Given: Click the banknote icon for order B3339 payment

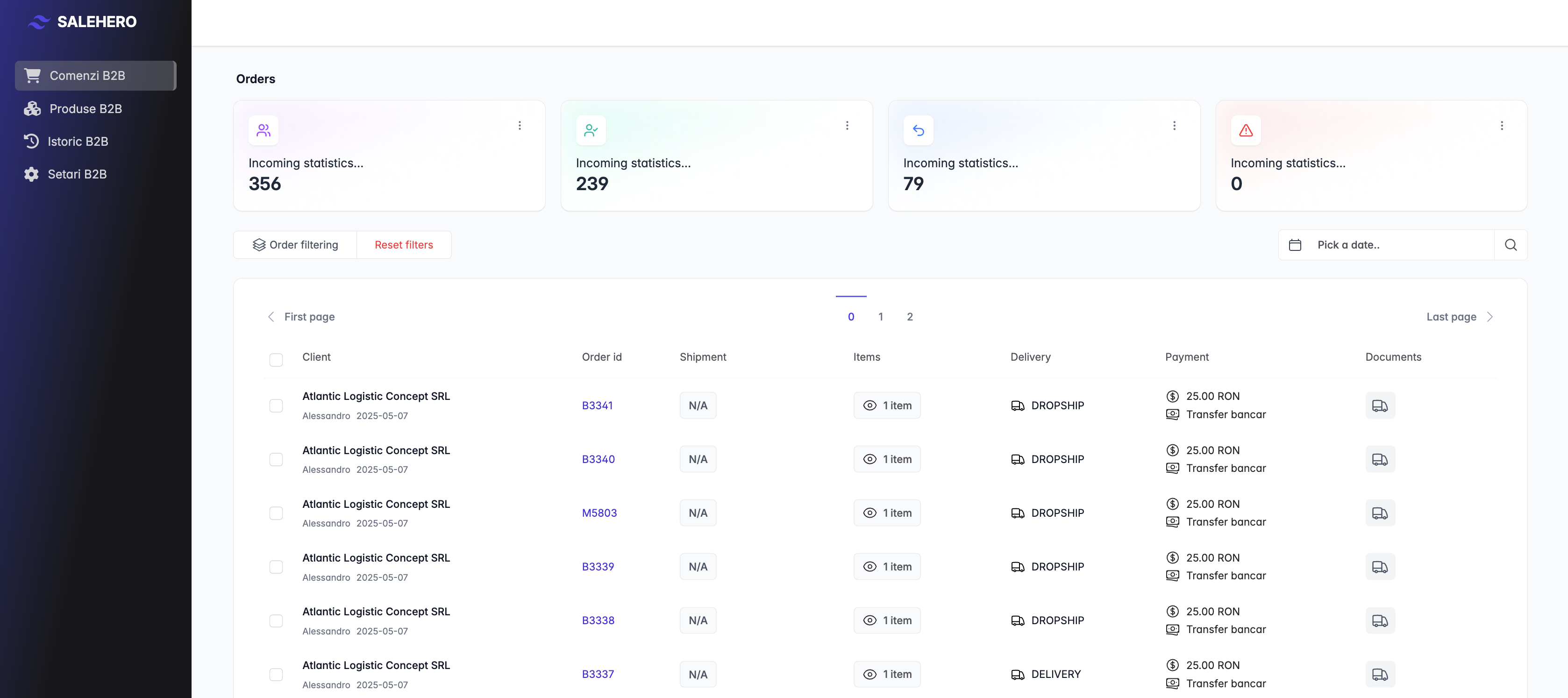Looking at the screenshot, I should click(1172, 576).
